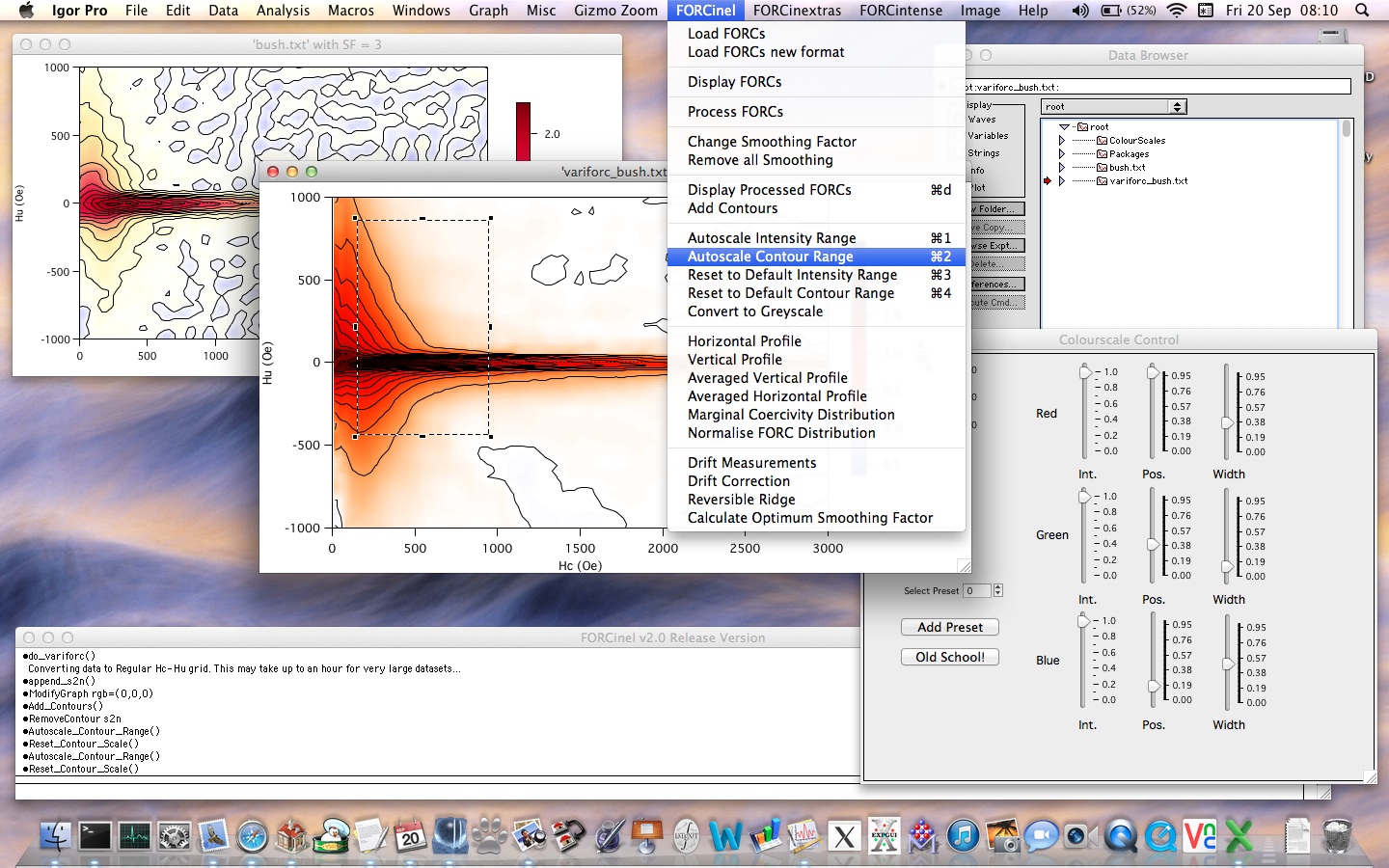This screenshot has height=868, width=1389.
Task: Select Convert to Greyscale menu entry
Action: pyautogui.click(x=754, y=312)
